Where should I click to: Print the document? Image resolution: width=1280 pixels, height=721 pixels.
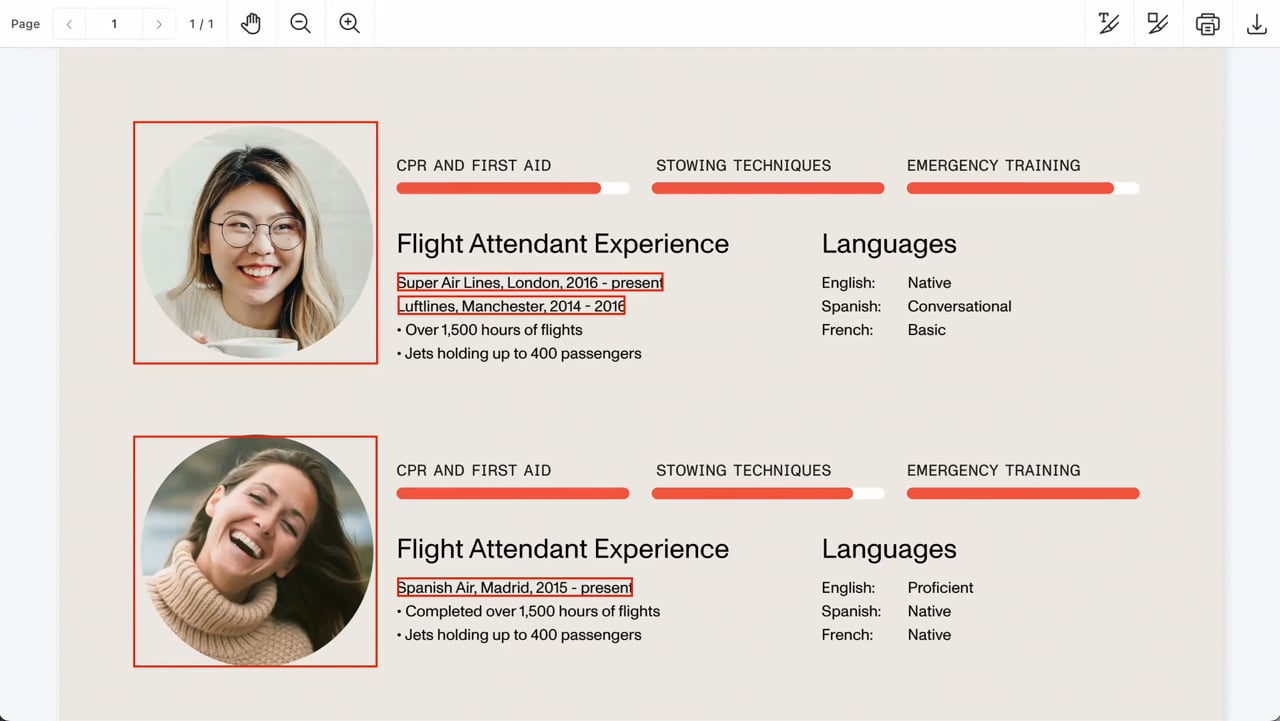point(1207,24)
